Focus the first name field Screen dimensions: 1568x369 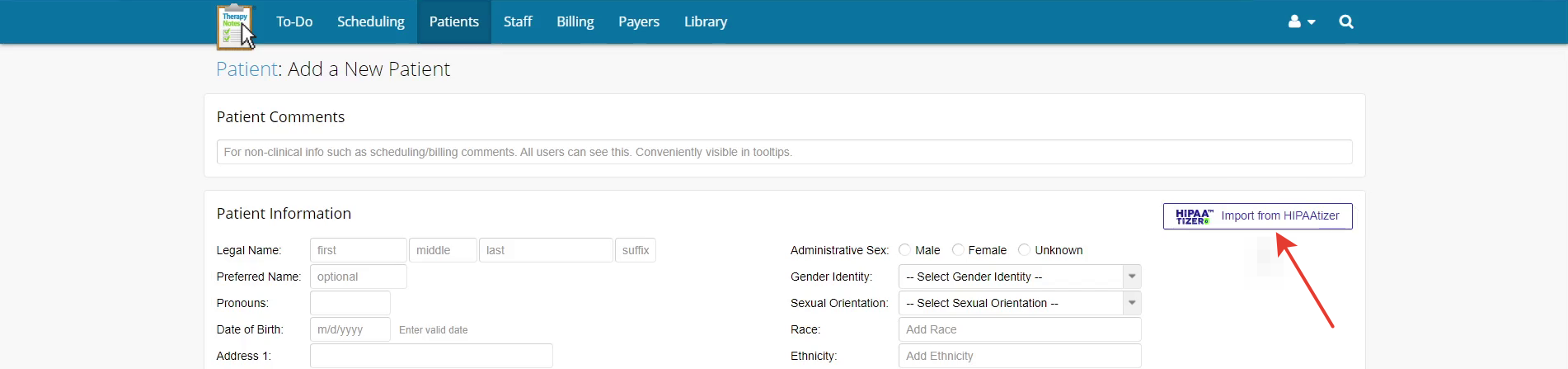358,250
